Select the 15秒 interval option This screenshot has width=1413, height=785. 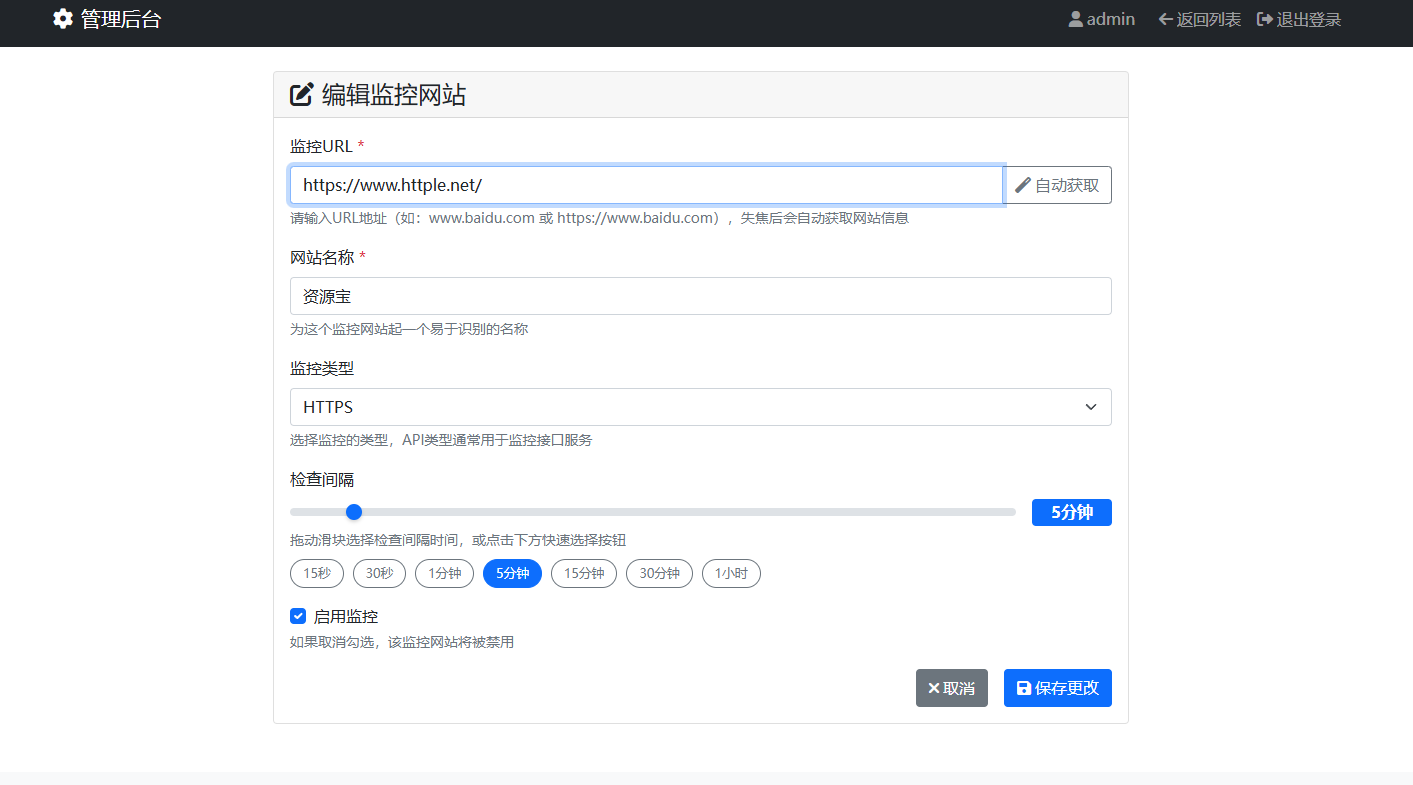click(316, 573)
